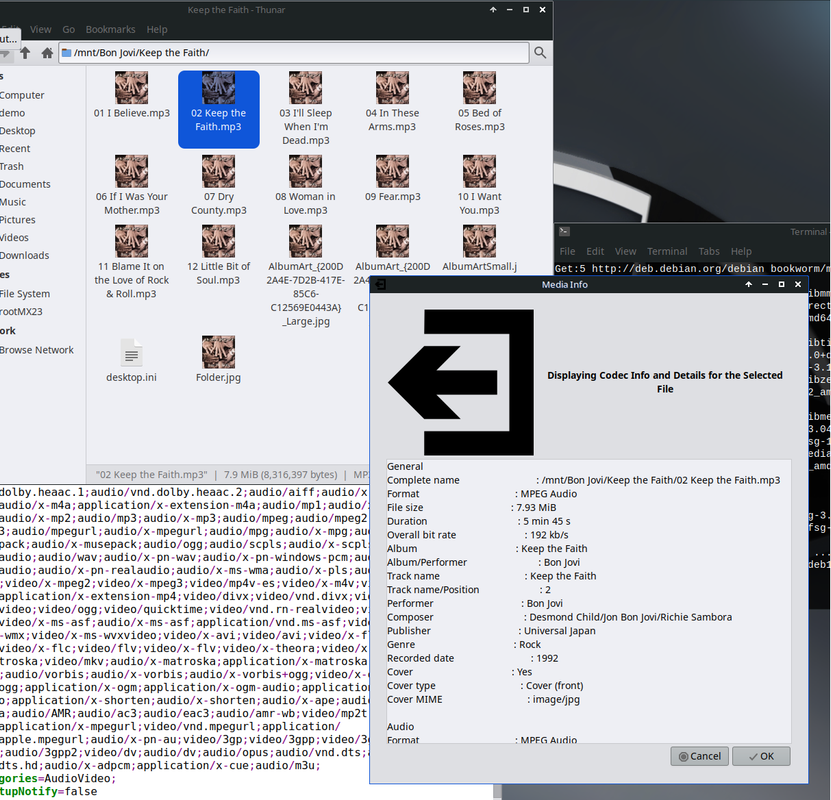Open the Help menu in Terminal window

point(741,252)
